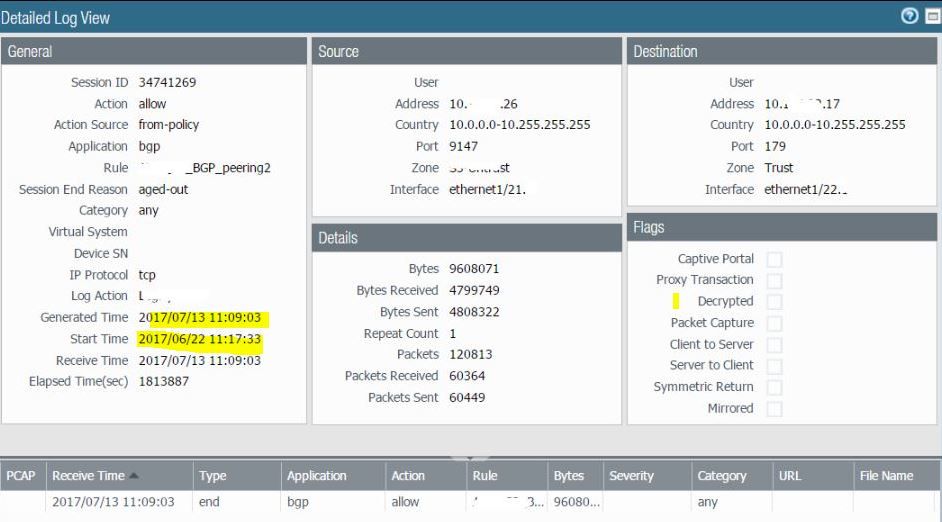The image size is (942, 522).
Task: Click the Bytes column header
Action: pos(568,476)
